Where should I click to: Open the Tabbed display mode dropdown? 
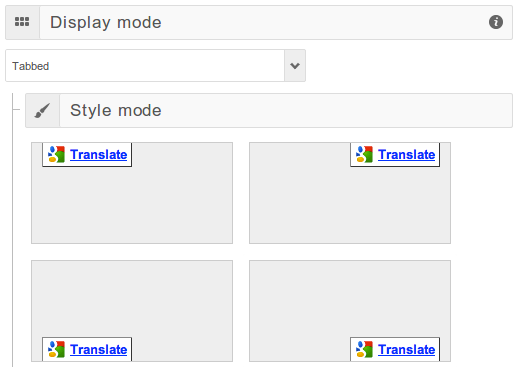pos(155,66)
